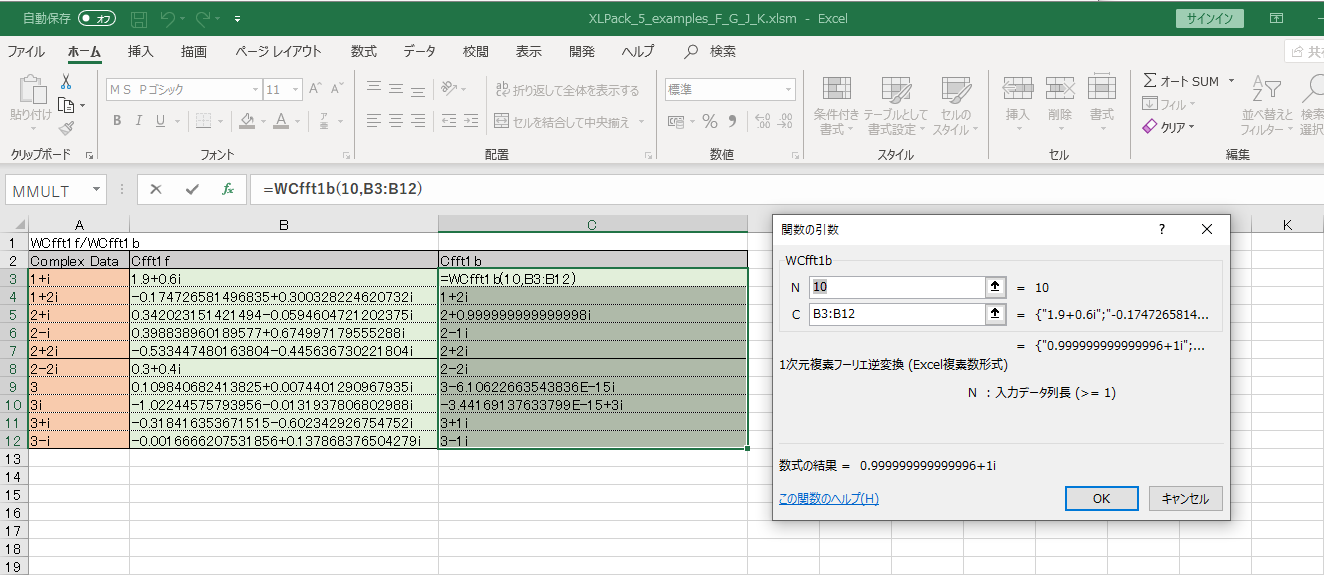The width and height of the screenshot is (1324, 575).
Task: Open the 数式 ribbon tab
Action: tap(364, 52)
